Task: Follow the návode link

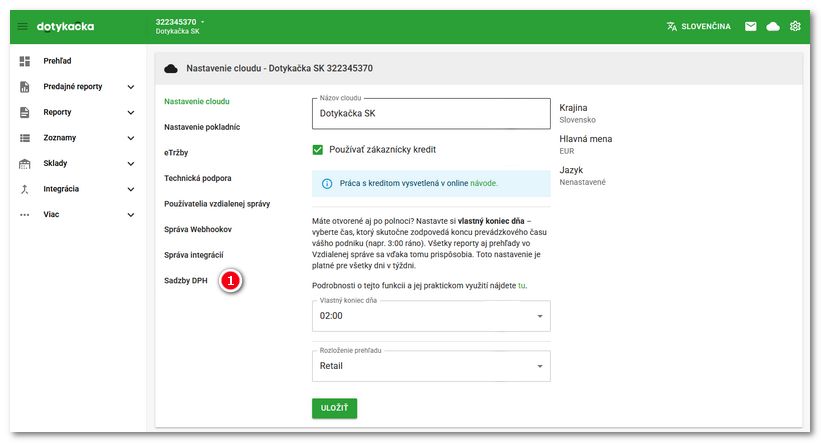Action: tap(483, 183)
